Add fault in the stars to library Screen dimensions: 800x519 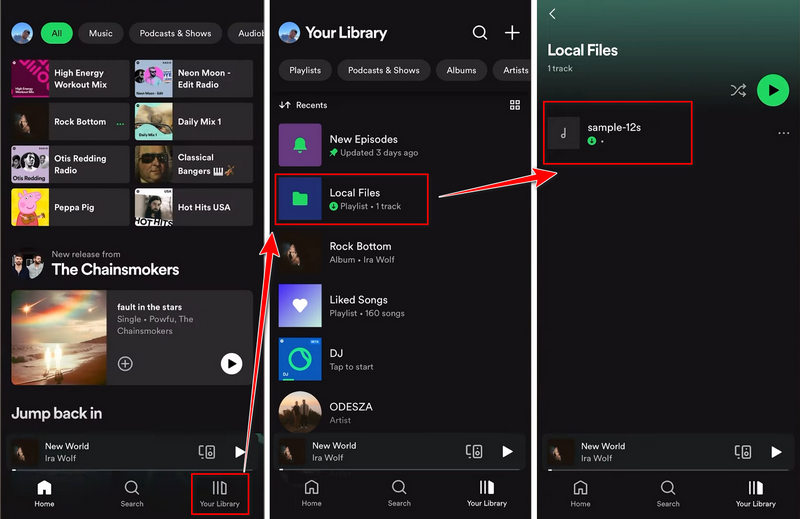tap(125, 363)
